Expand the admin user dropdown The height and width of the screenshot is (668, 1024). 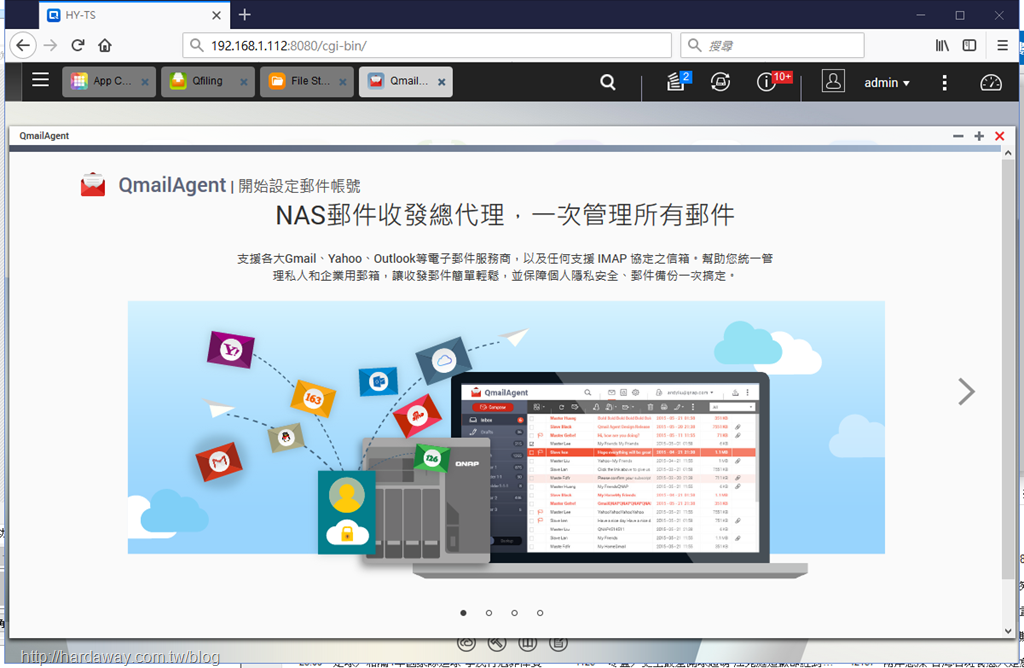pos(887,83)
